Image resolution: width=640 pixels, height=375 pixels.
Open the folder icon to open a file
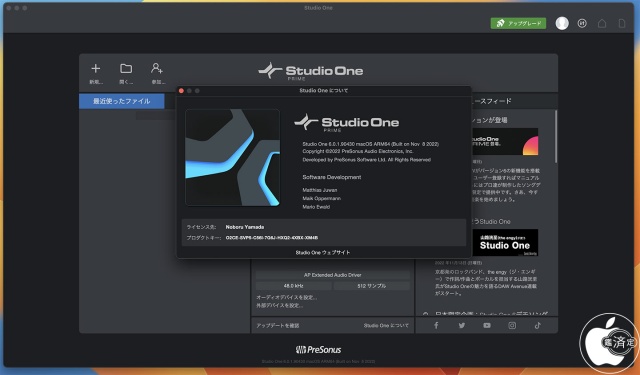tap(126, 69)
